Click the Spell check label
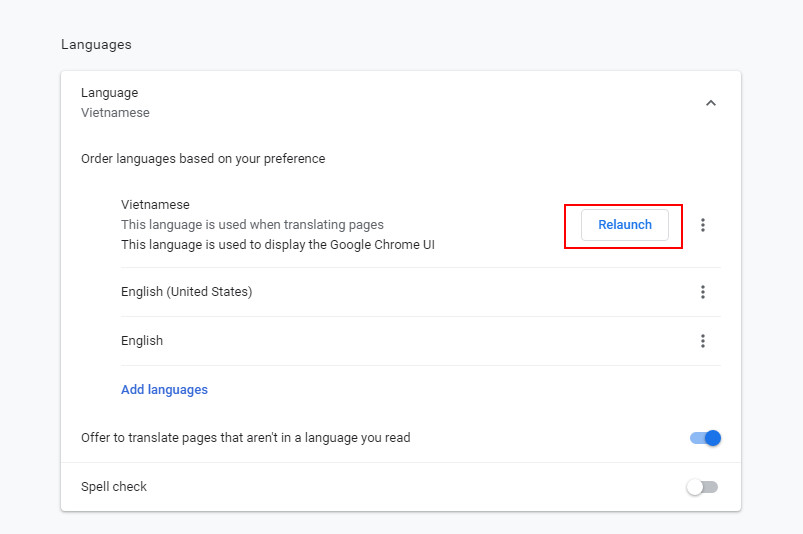 114,487
